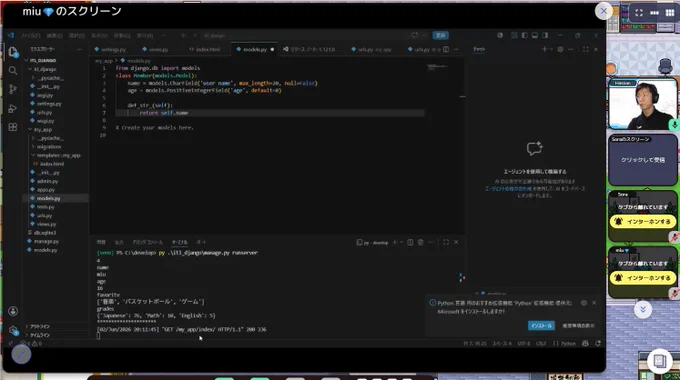Click the fullscreen icon at top right
Viewport: 680px width, 380px height.
point(639,13)
